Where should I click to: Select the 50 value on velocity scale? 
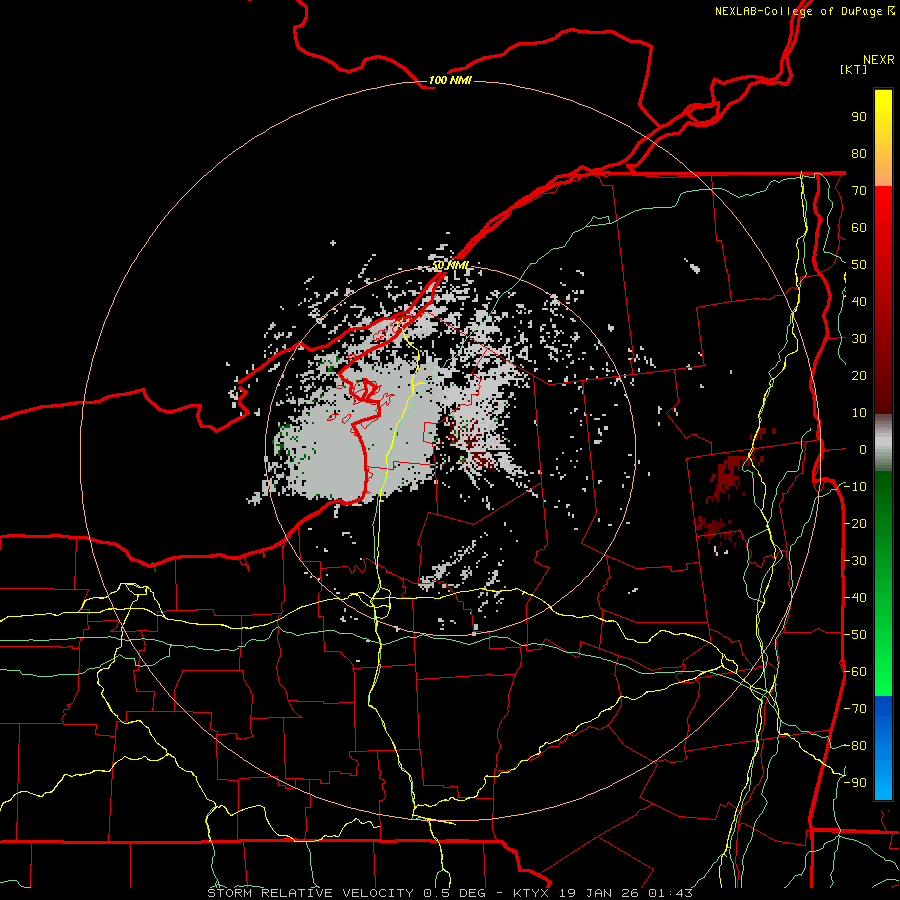859,265
